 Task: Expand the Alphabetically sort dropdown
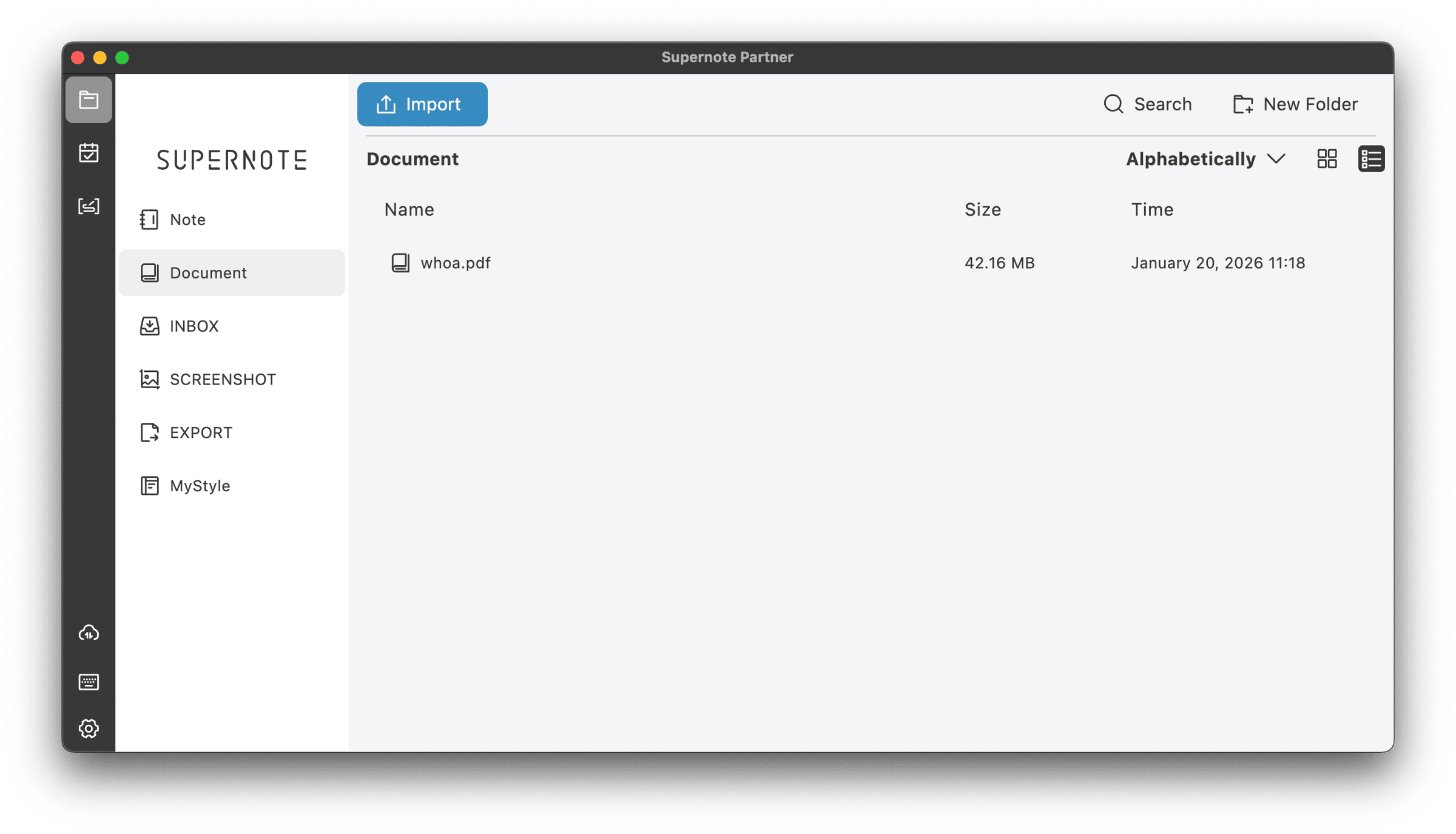(x=1190, y=159)
